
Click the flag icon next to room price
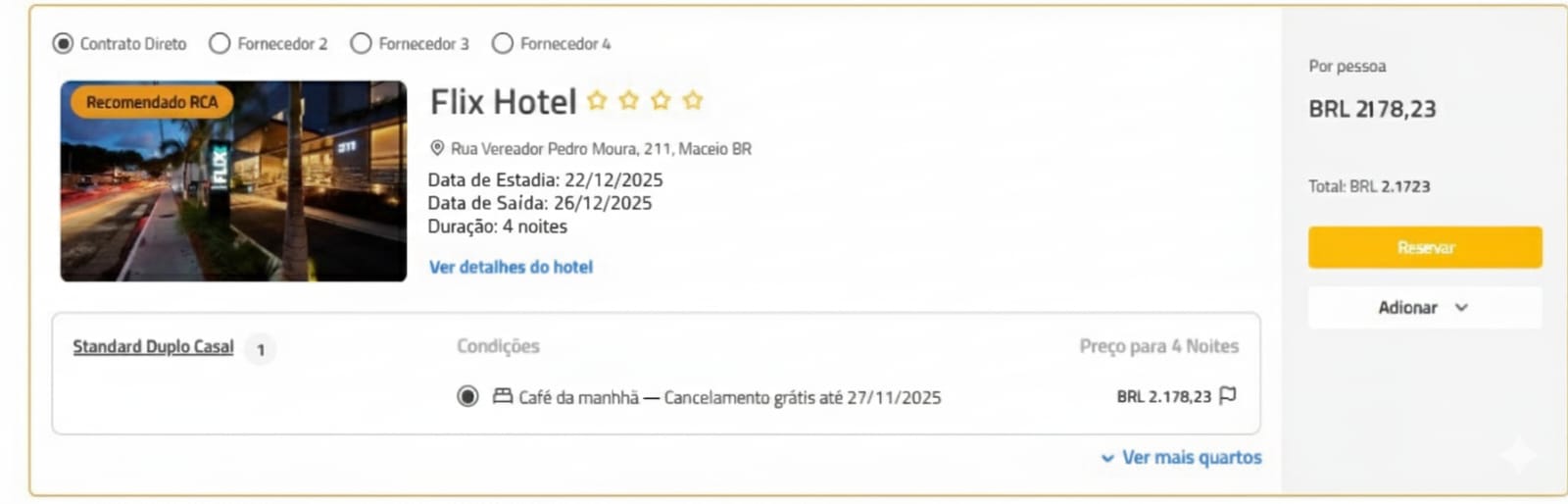coord(1227,395)
